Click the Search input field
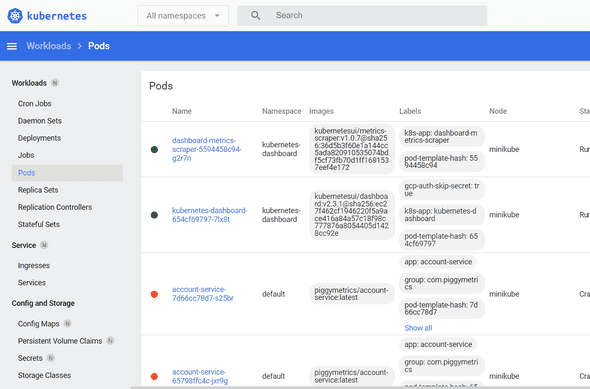This screenshot has height=389, width=590. (362, 15)
